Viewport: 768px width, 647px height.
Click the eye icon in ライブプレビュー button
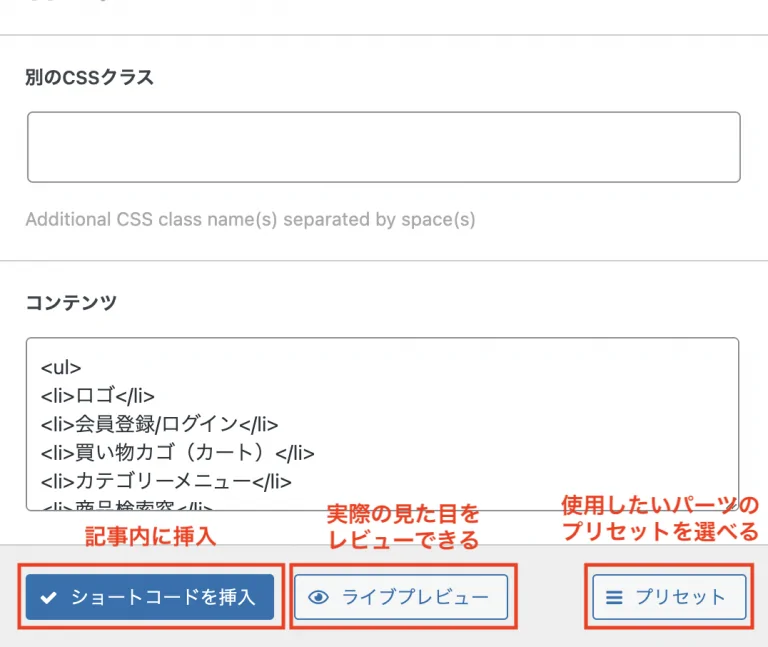tap(318, 597)
